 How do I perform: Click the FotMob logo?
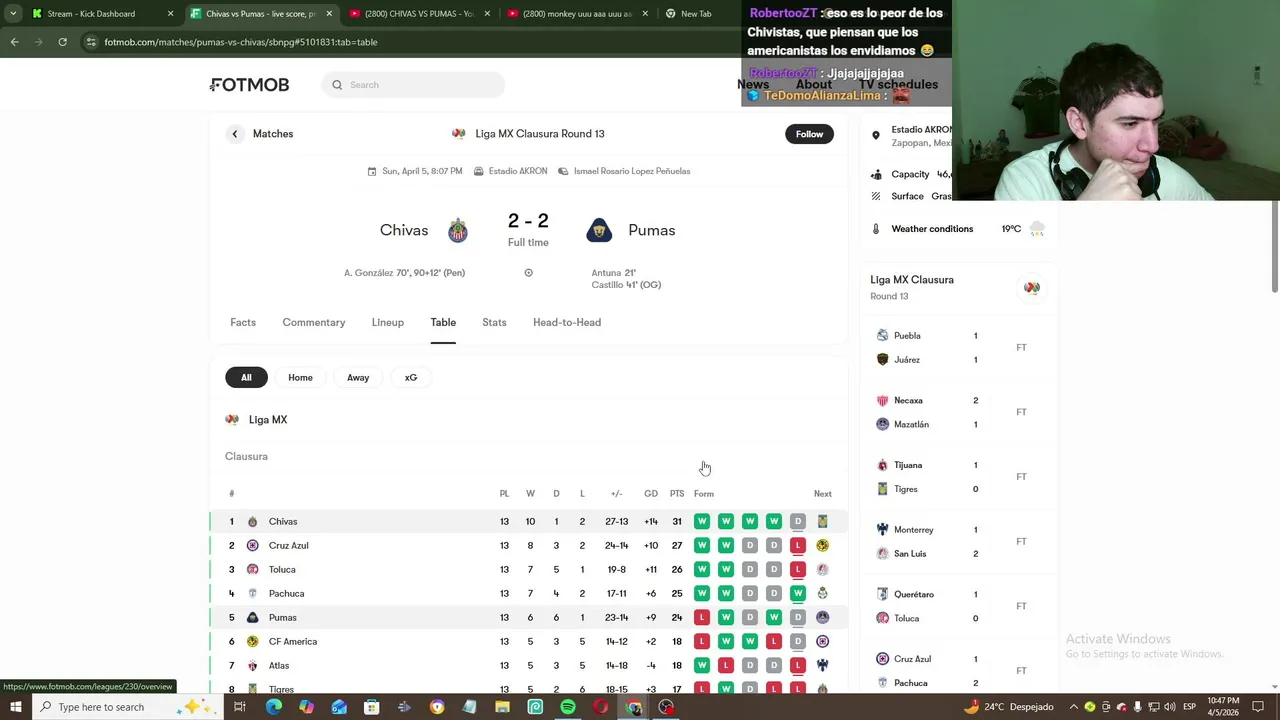point(250,85)
